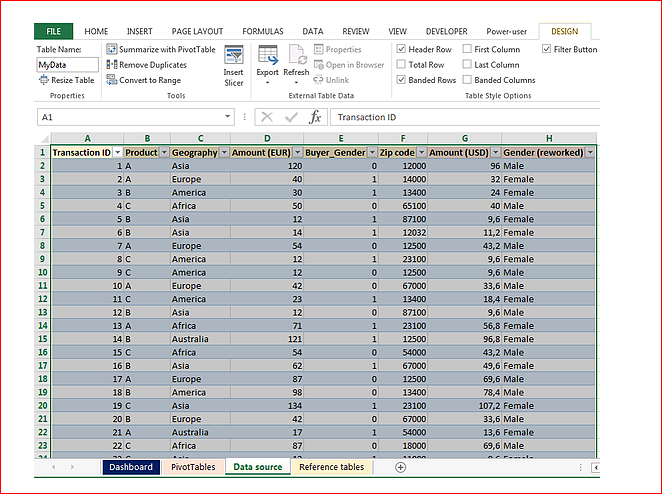This screenshot has width=662, height=494.
Task: Click the Resize Table icon
Action: point(44,80)
